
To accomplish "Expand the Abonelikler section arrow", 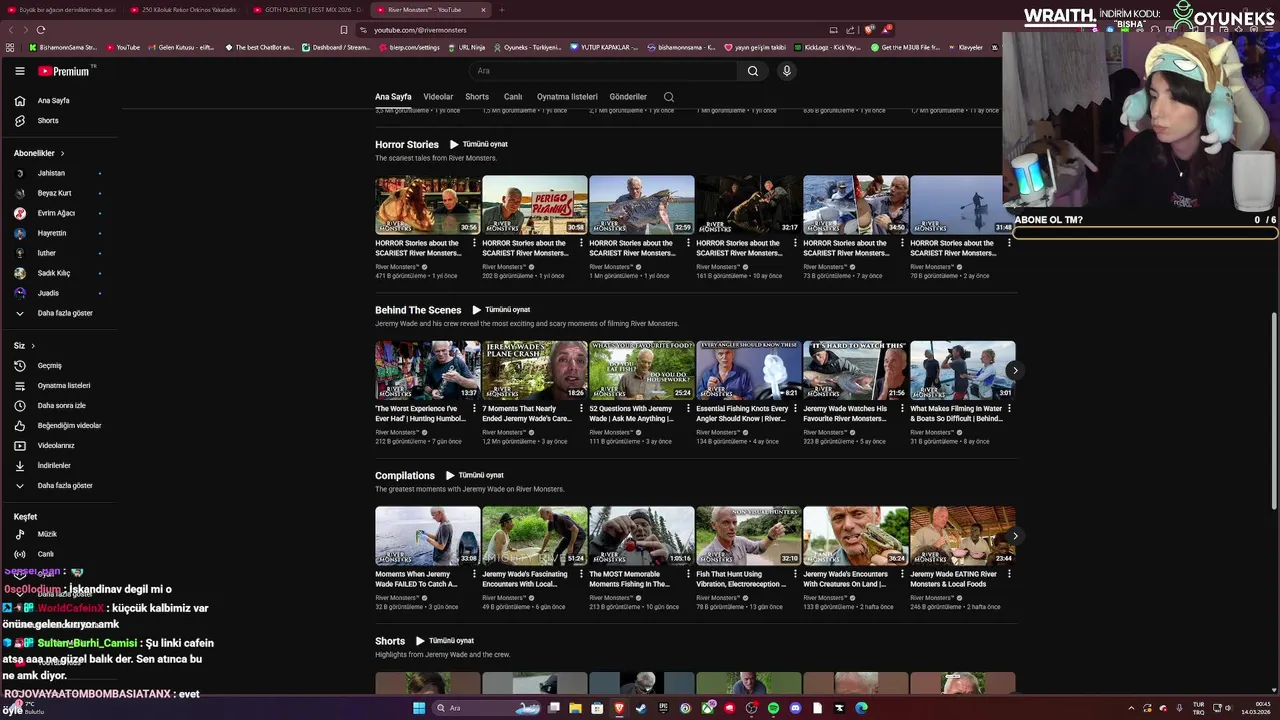I will point(62,153).
